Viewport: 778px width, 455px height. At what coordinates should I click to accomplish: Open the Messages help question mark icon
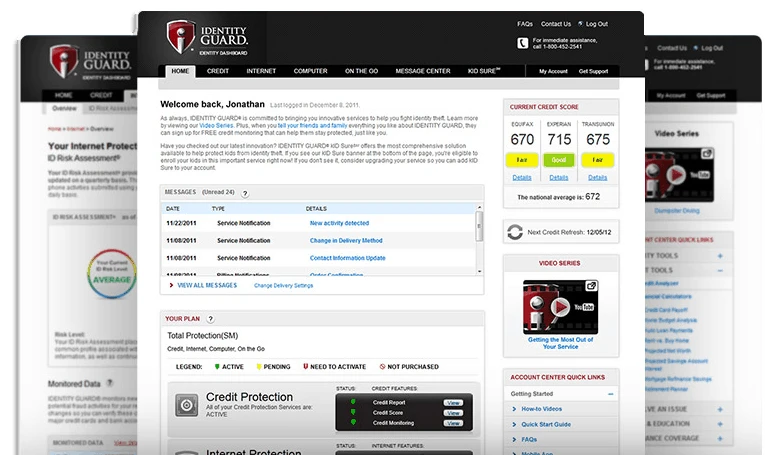point(245,194)
